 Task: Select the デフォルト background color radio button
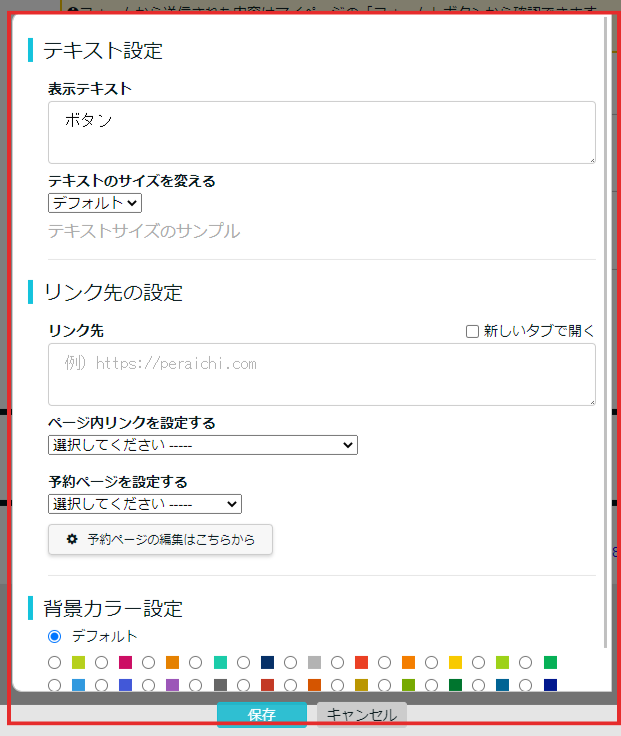54,636
